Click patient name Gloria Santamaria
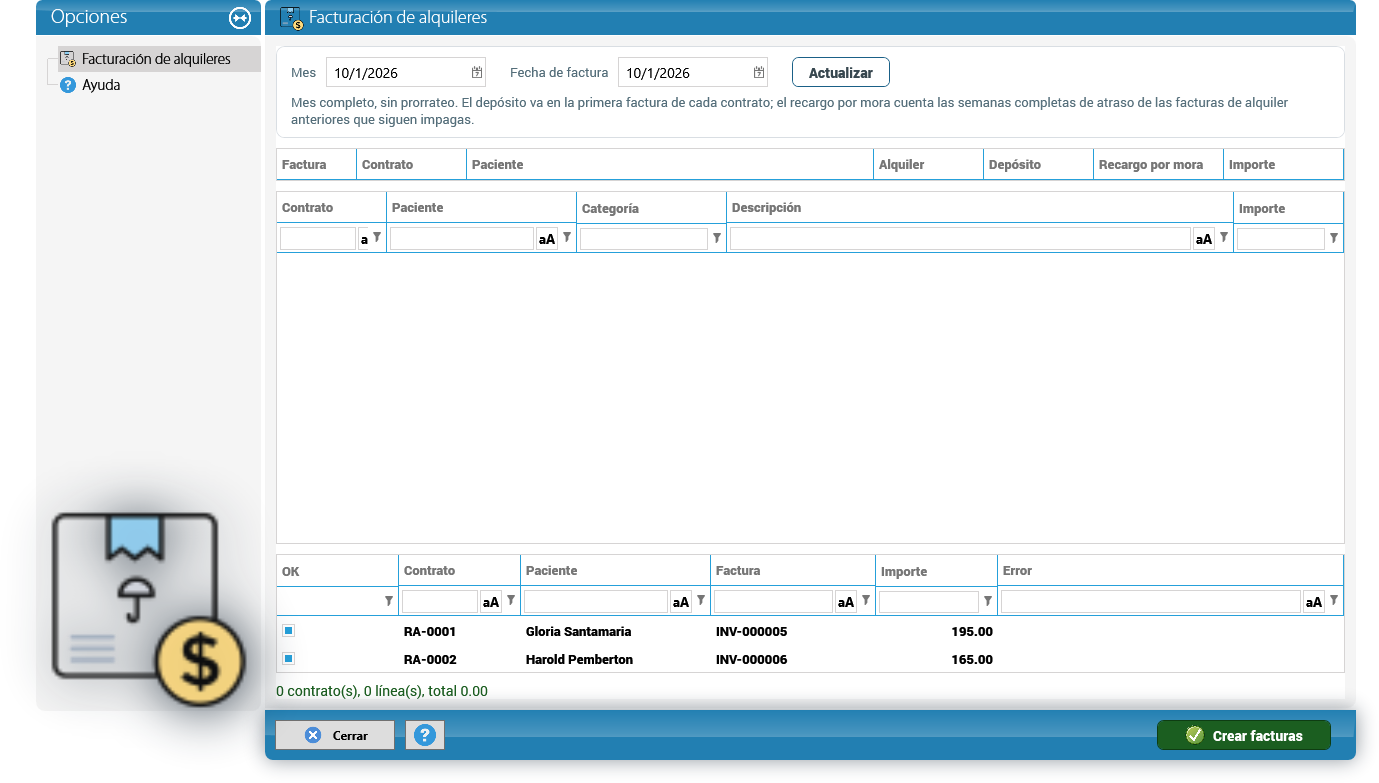Image resolution: width=1379 pixels, height=783 pixels. pos(578,632)
